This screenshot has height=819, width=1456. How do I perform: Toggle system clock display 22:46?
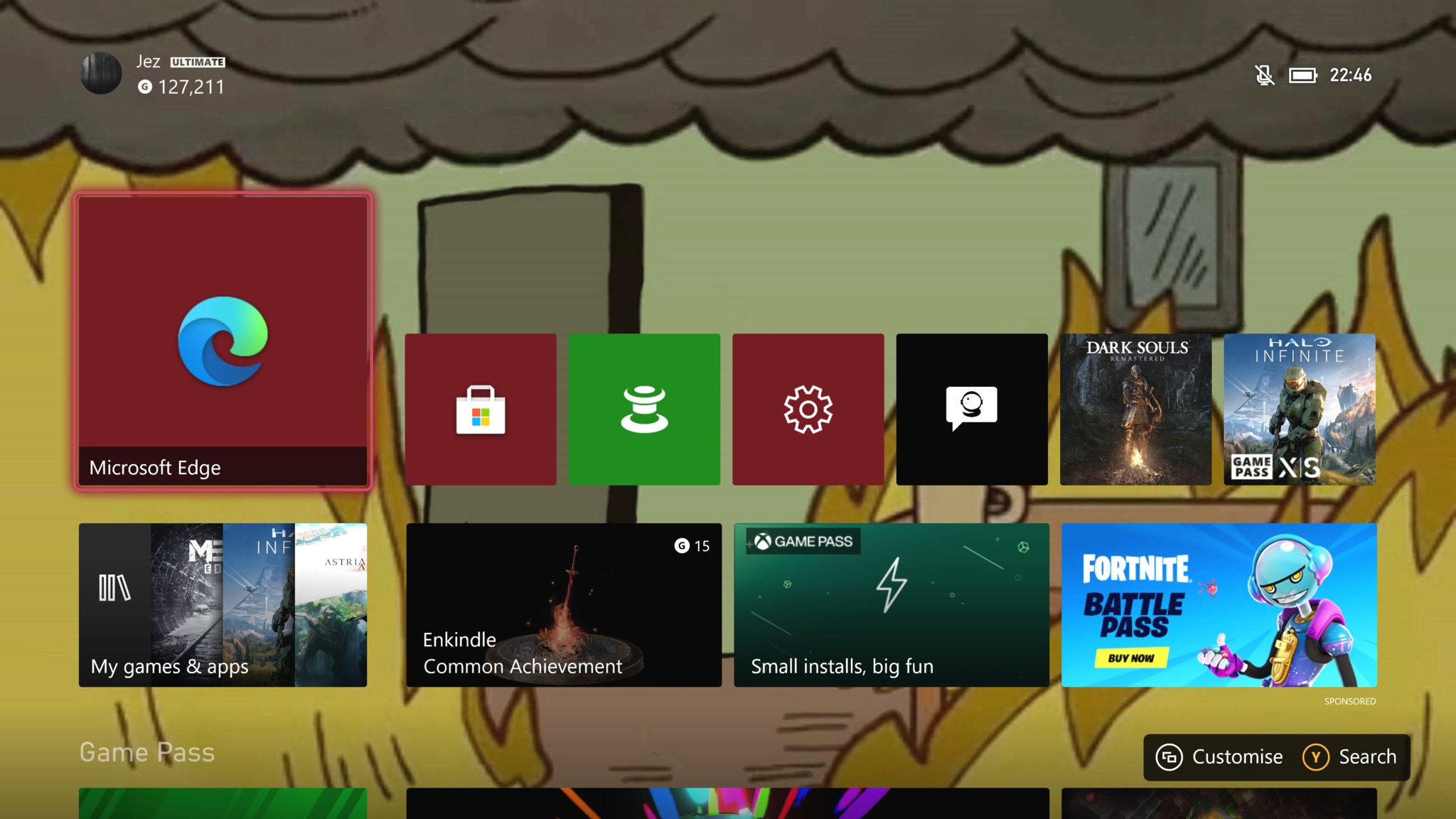point(1352,75)
